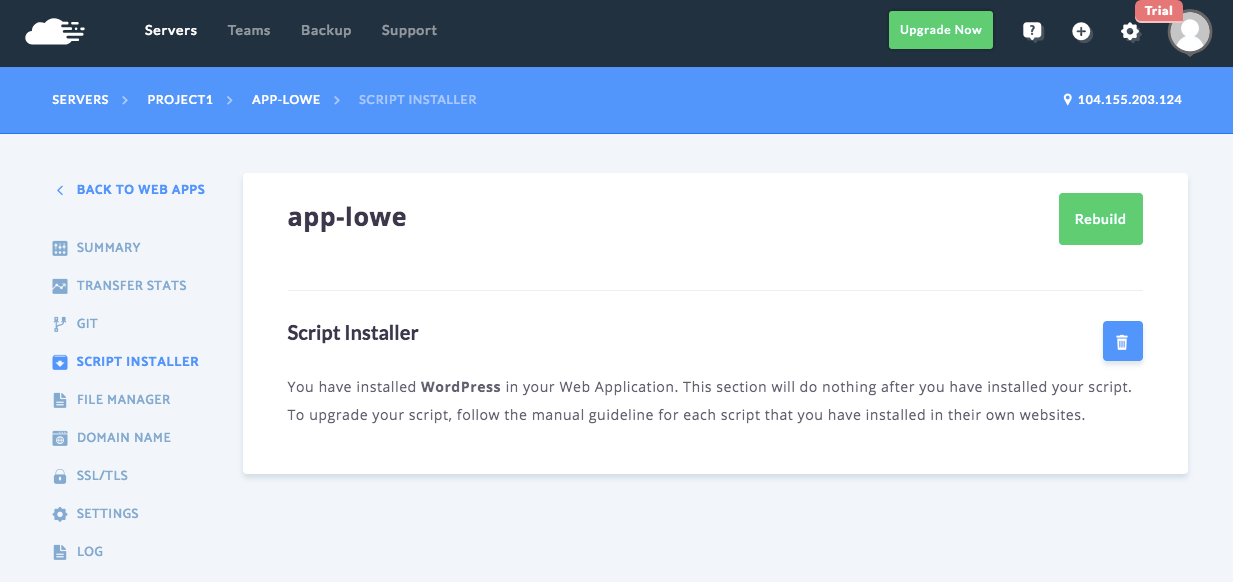
Task: Select Git in the sidebar
Action: point(87,324)
